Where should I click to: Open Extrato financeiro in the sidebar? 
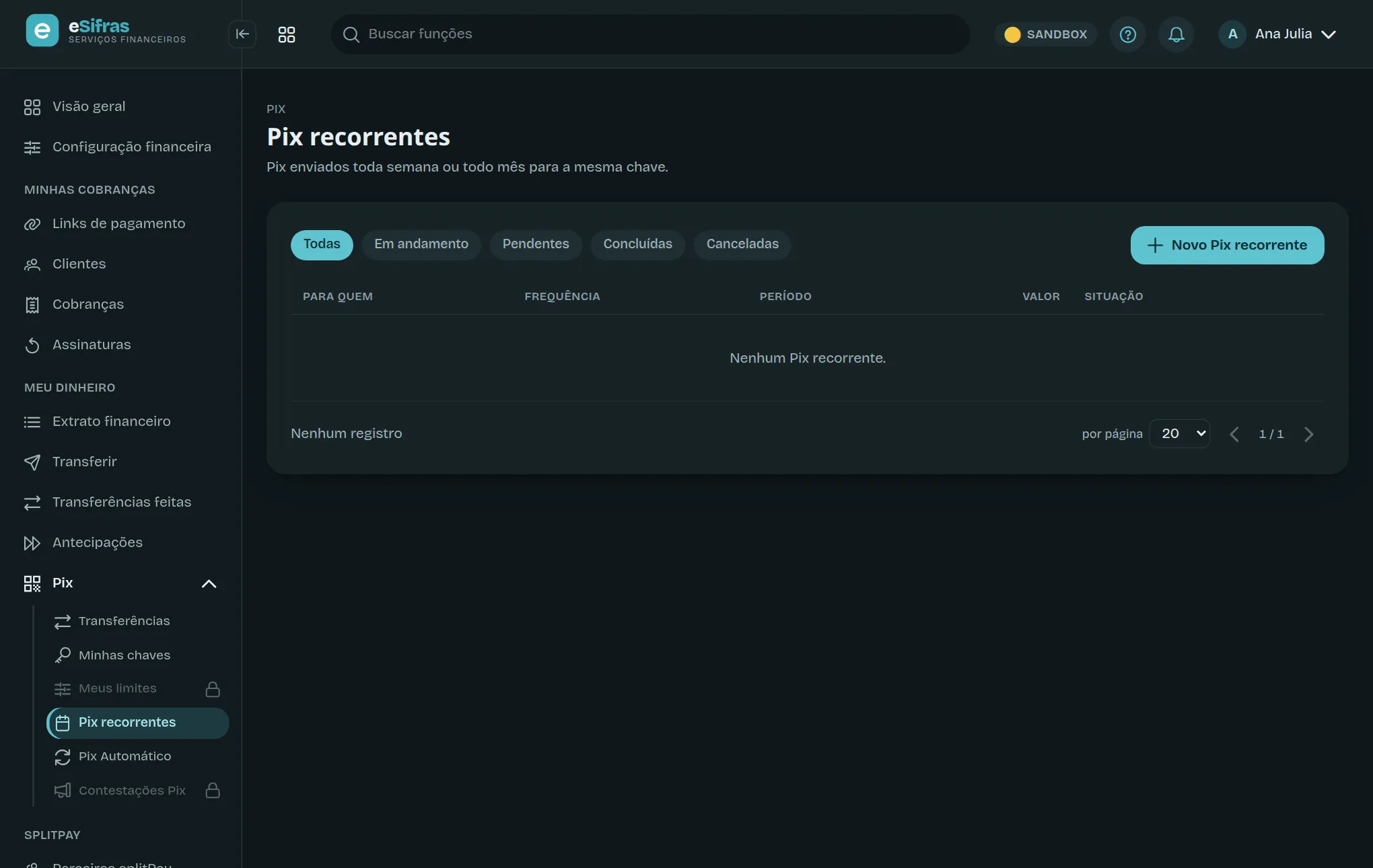pos(121,421)
